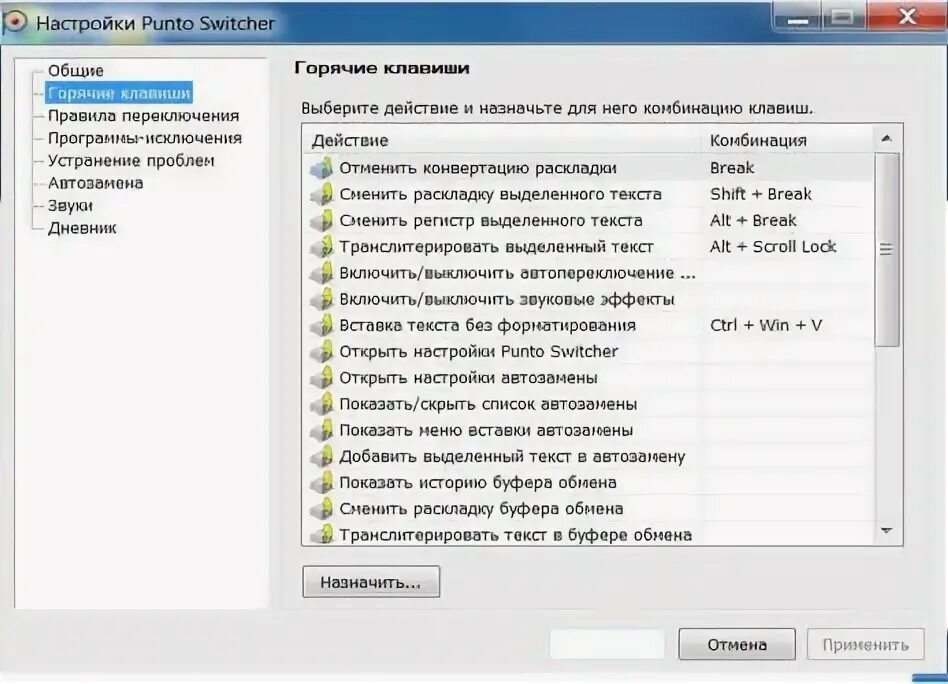Select row "Отменить конвертацию раскладки"
The width and height of the screenshot is (948, 684).
click(x=589, y=168)
